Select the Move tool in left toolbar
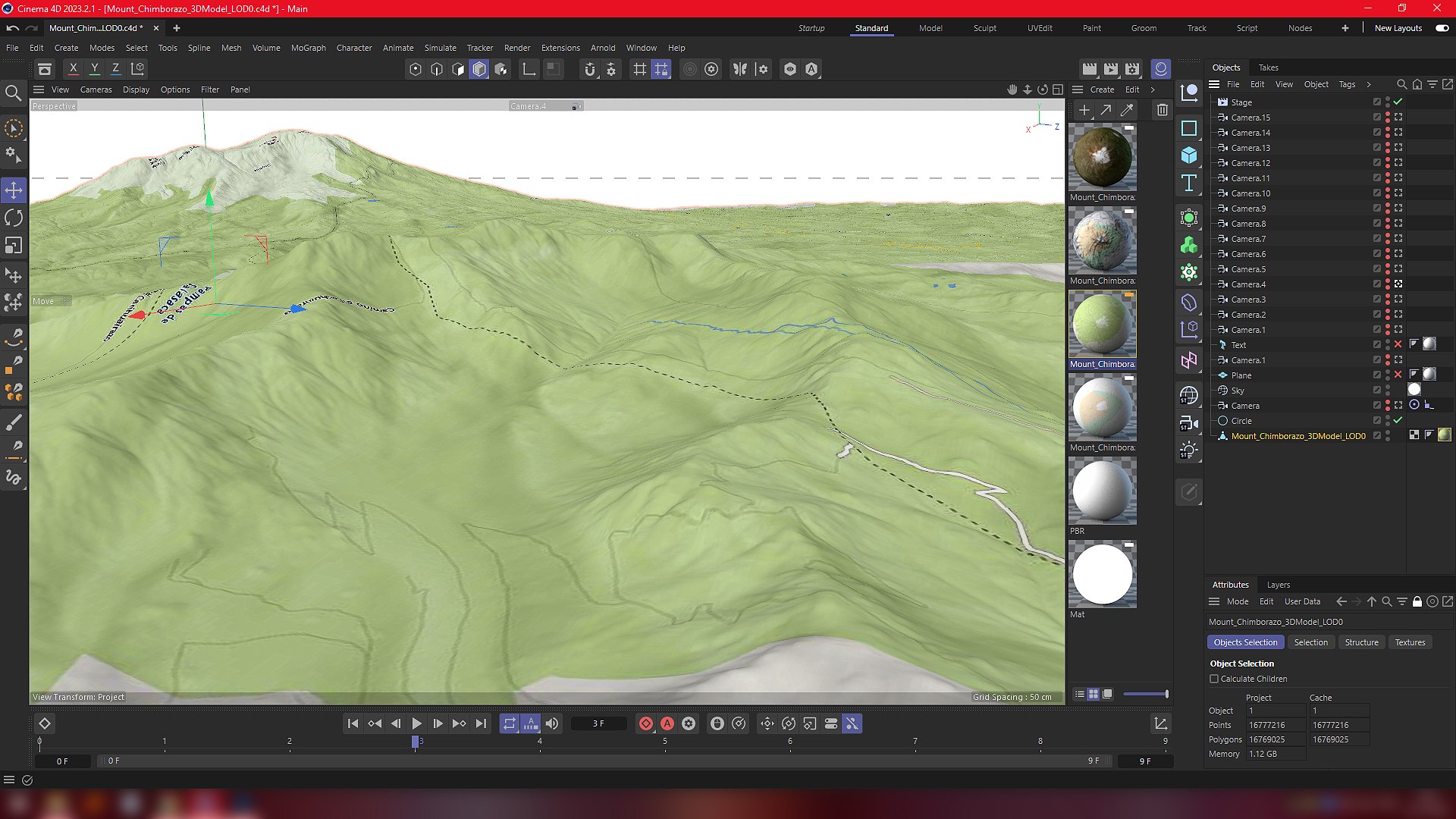The width and height of the screenshot is (1456, 819). tap(14, 190)
